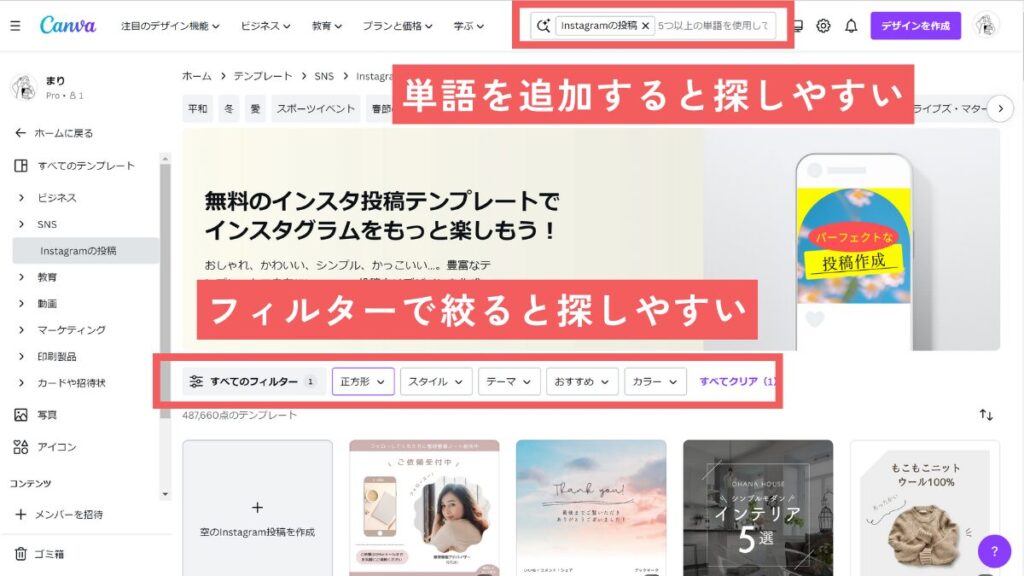The height and width of the screenshot is (576, 1024).
Task: Click the デザインを作成 button
Action: 915,25
